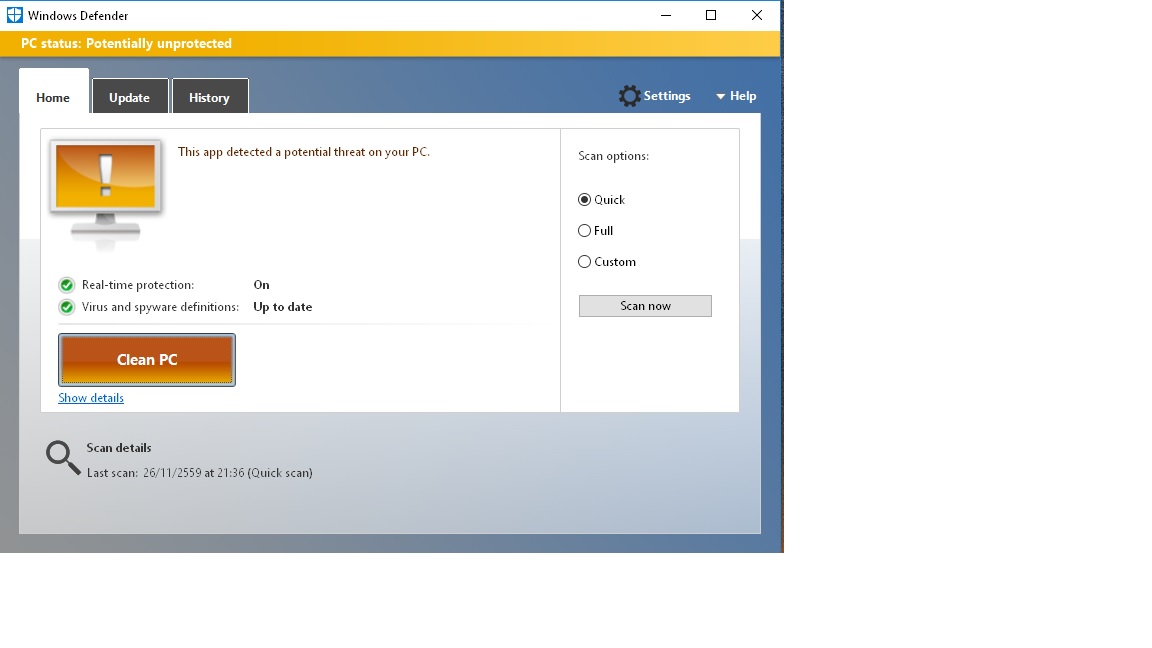This screenshot has width=1152, height=648.
Task: Click the Settings label text
Action: [667, 96]
